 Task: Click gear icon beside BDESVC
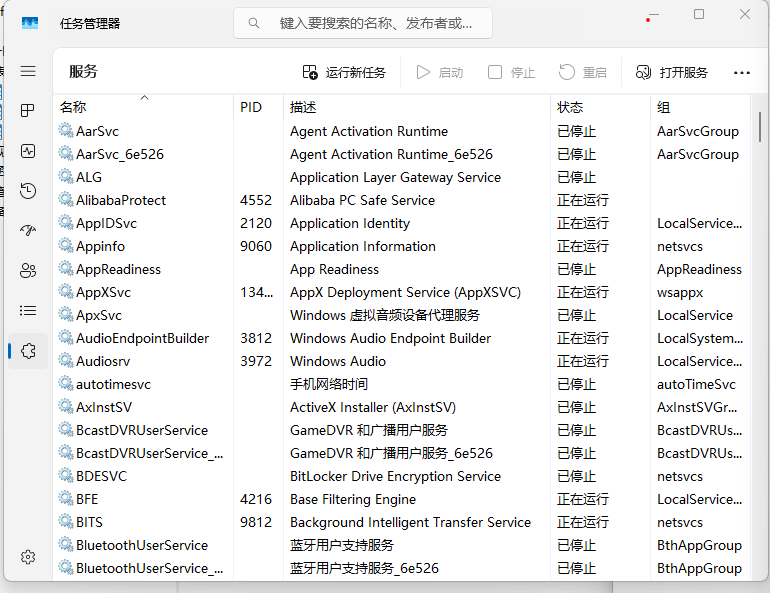pyautogui.click(x=66, y=476)
